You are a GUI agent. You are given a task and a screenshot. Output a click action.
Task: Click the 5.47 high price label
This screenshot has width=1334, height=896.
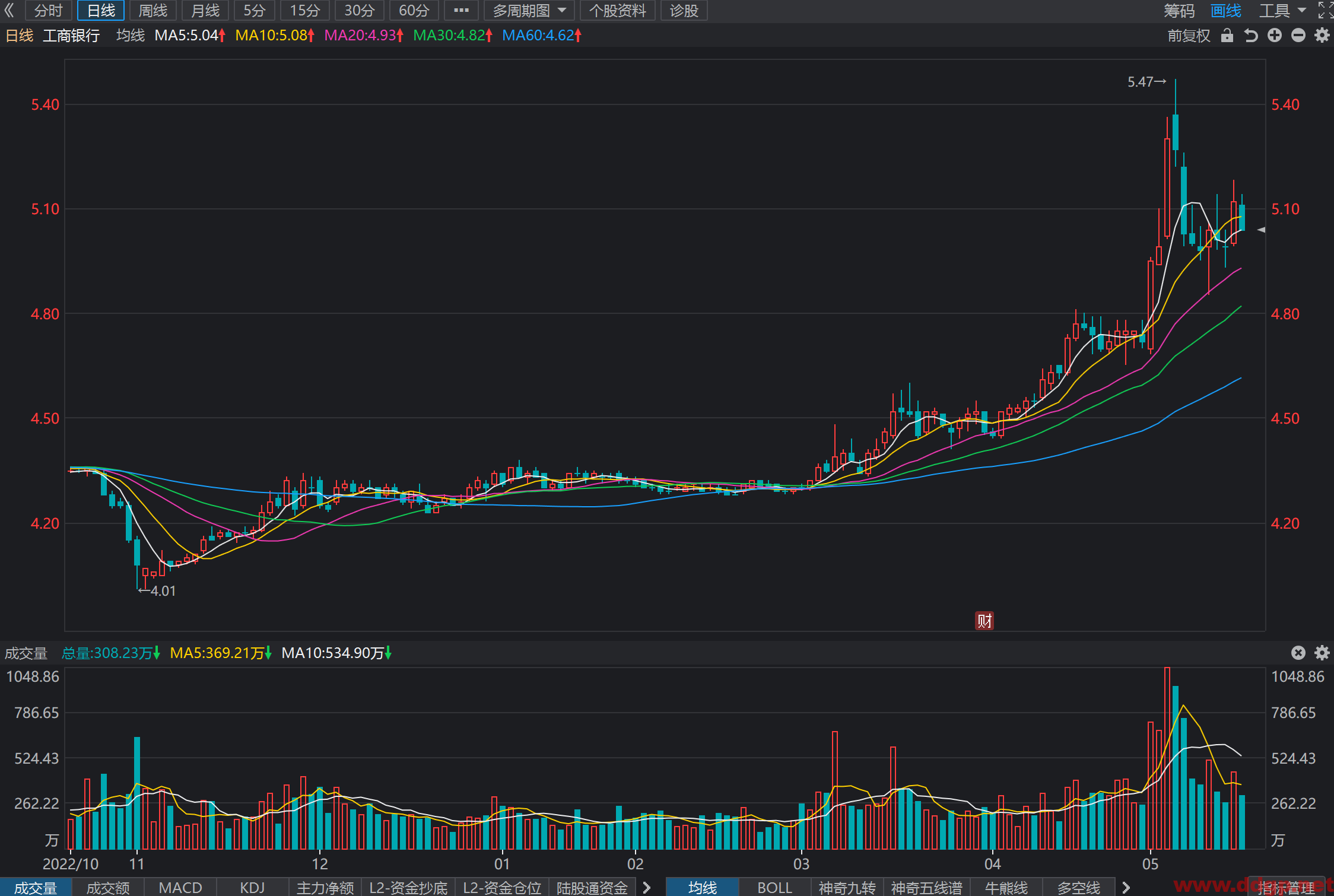(1146, 82)
